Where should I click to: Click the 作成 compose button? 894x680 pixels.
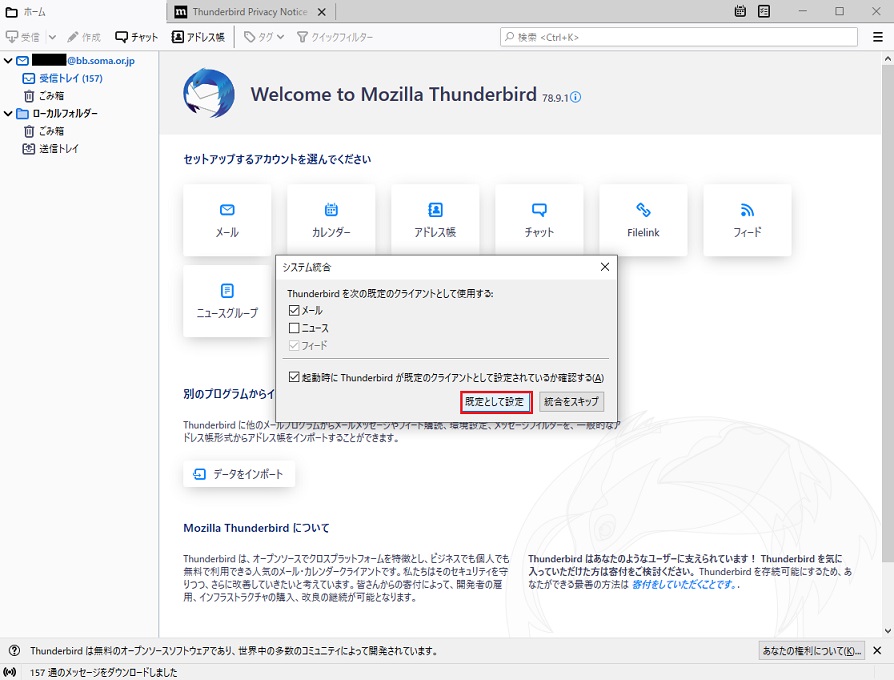tap(83, 37)
